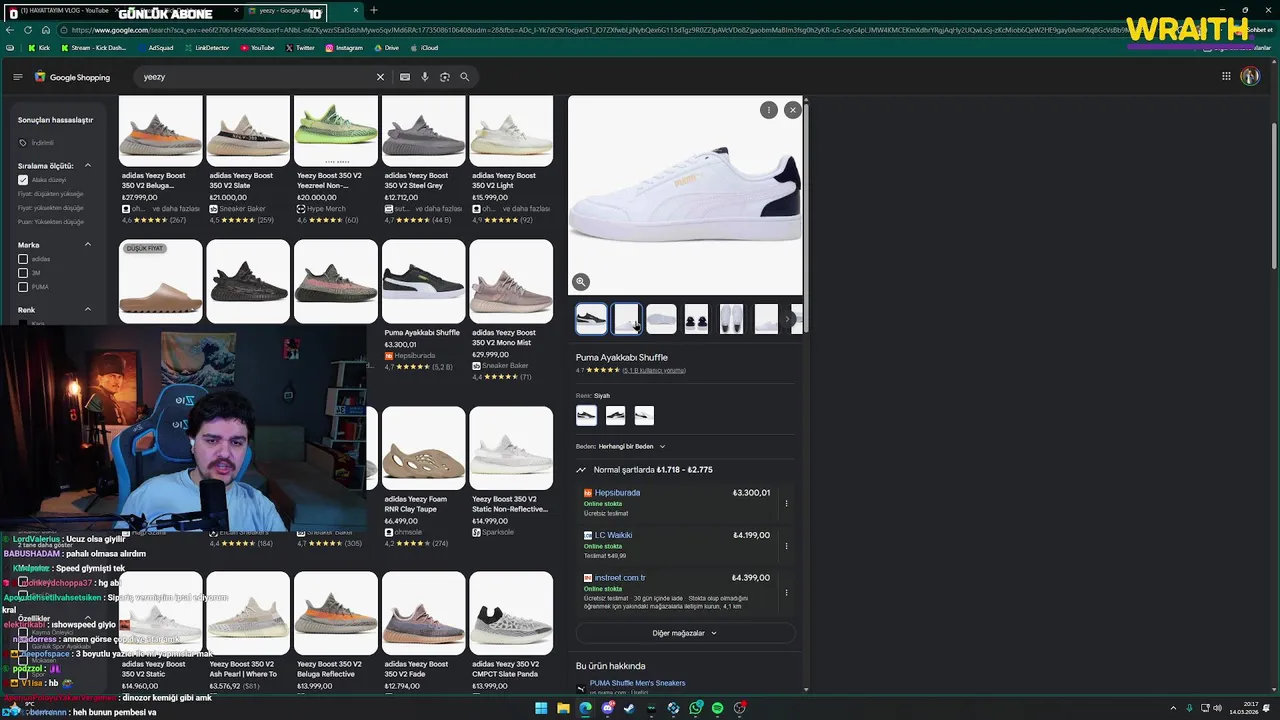Open Drive bookmark
The image size is (1280, 720).
[386, 48]
